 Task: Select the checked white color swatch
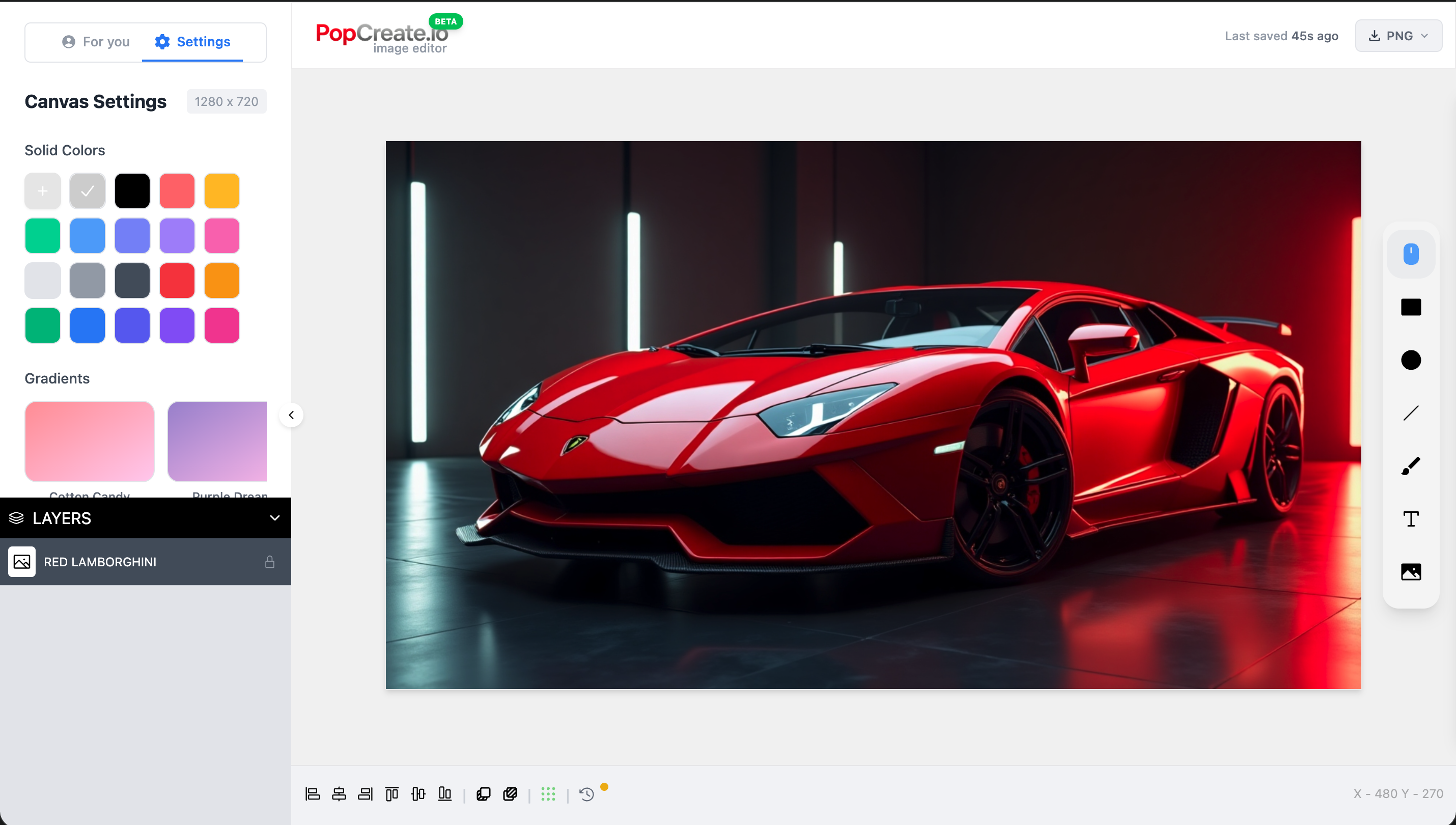[87, 191]
